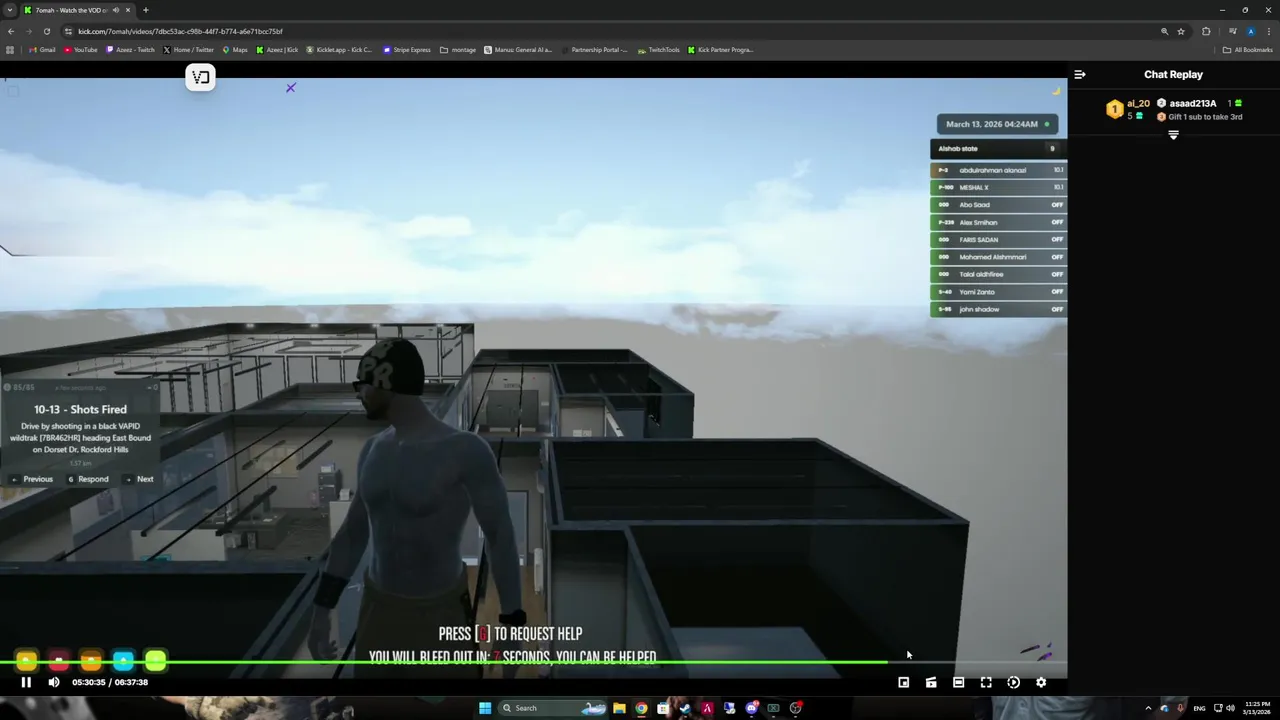Go back in browser history
This screenshot has height=720, width=1280.
coord(10,31)
